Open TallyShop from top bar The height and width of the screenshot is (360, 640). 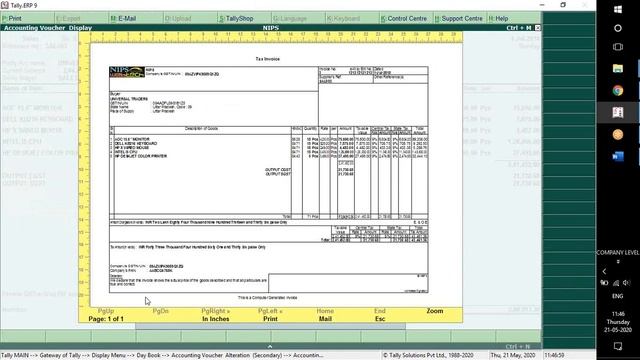pos(236,18)
